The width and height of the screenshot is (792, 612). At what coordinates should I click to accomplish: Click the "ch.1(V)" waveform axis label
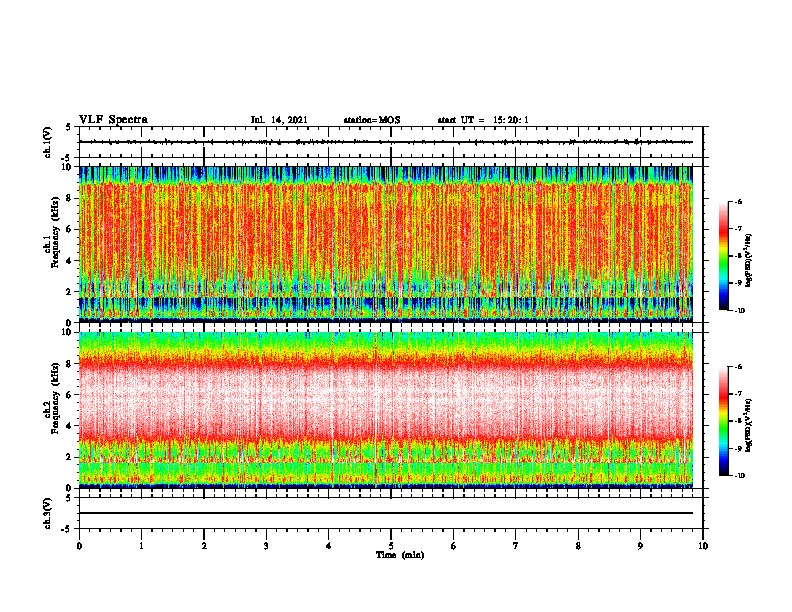47,142
